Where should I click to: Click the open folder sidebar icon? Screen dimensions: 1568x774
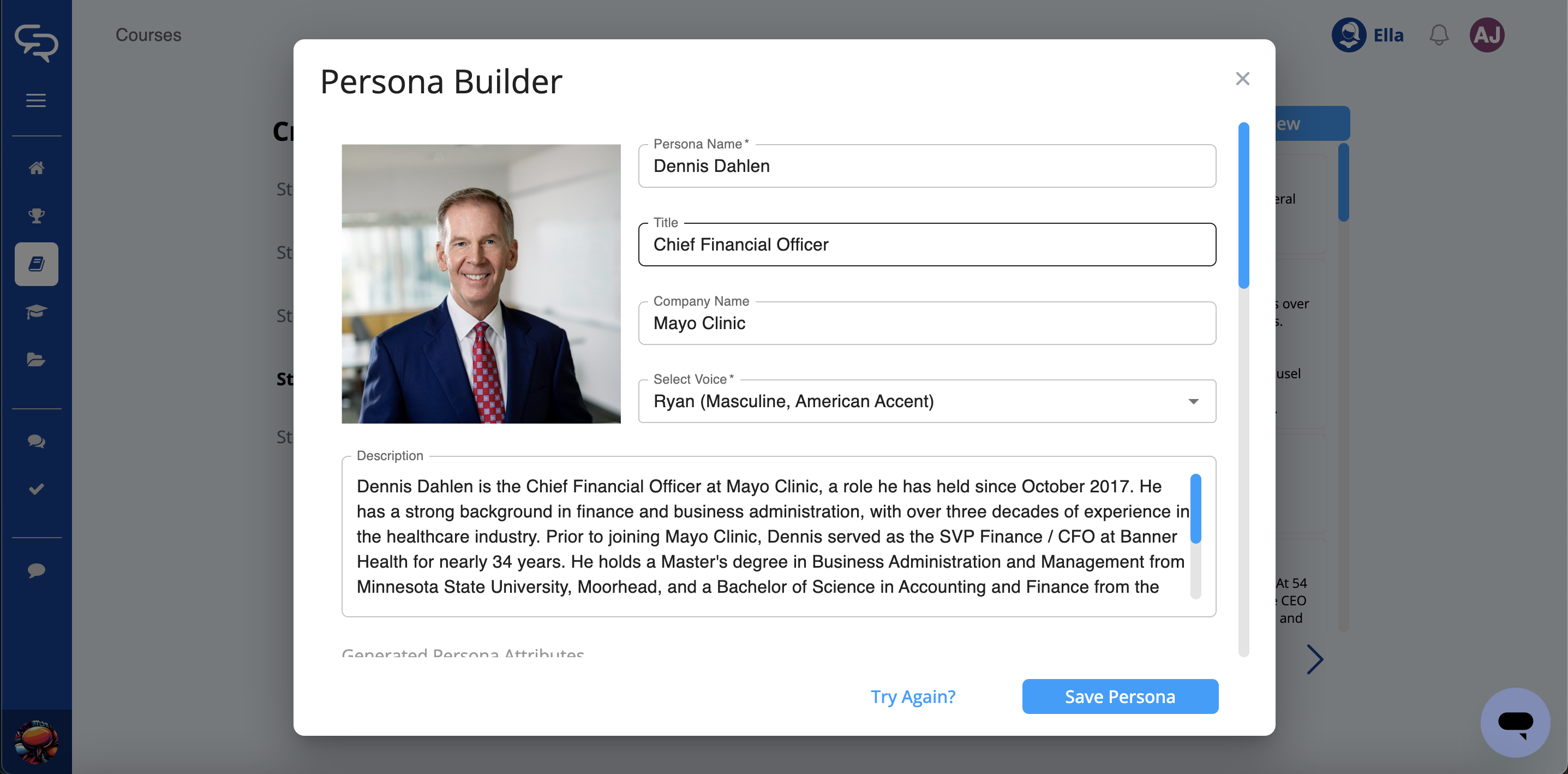tap(37, 360)
